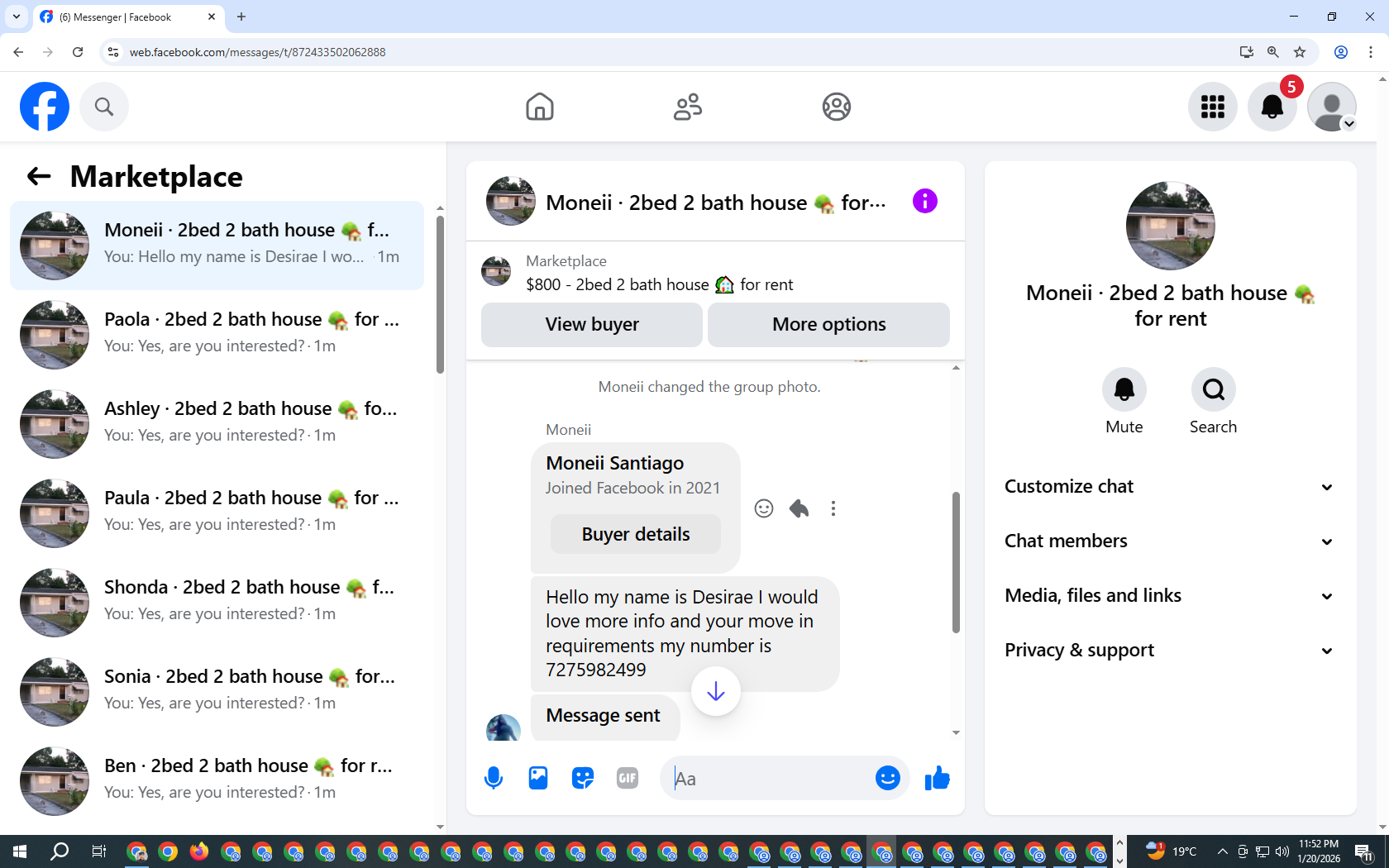Click the chat header house thumbnail
This screenshot has width=1389, height=868.
click(x=511, y=201)
